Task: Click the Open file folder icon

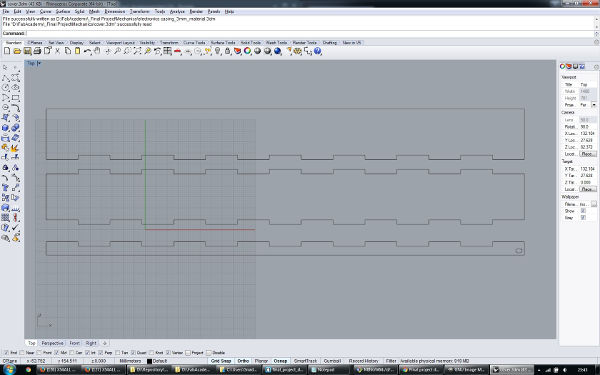Action: click(x=17, y=51)
